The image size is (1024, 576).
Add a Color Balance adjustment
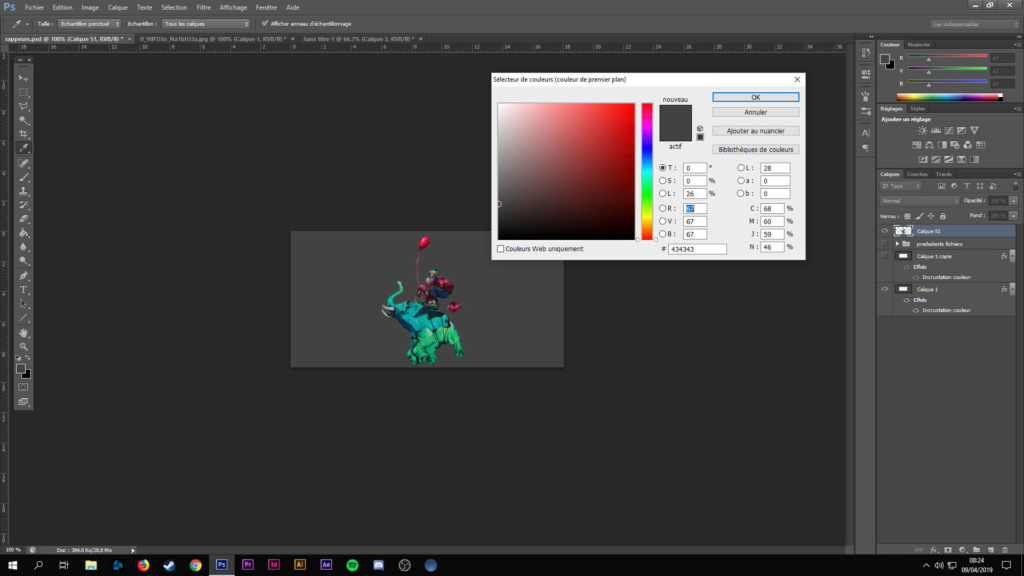tap(929, 145)
